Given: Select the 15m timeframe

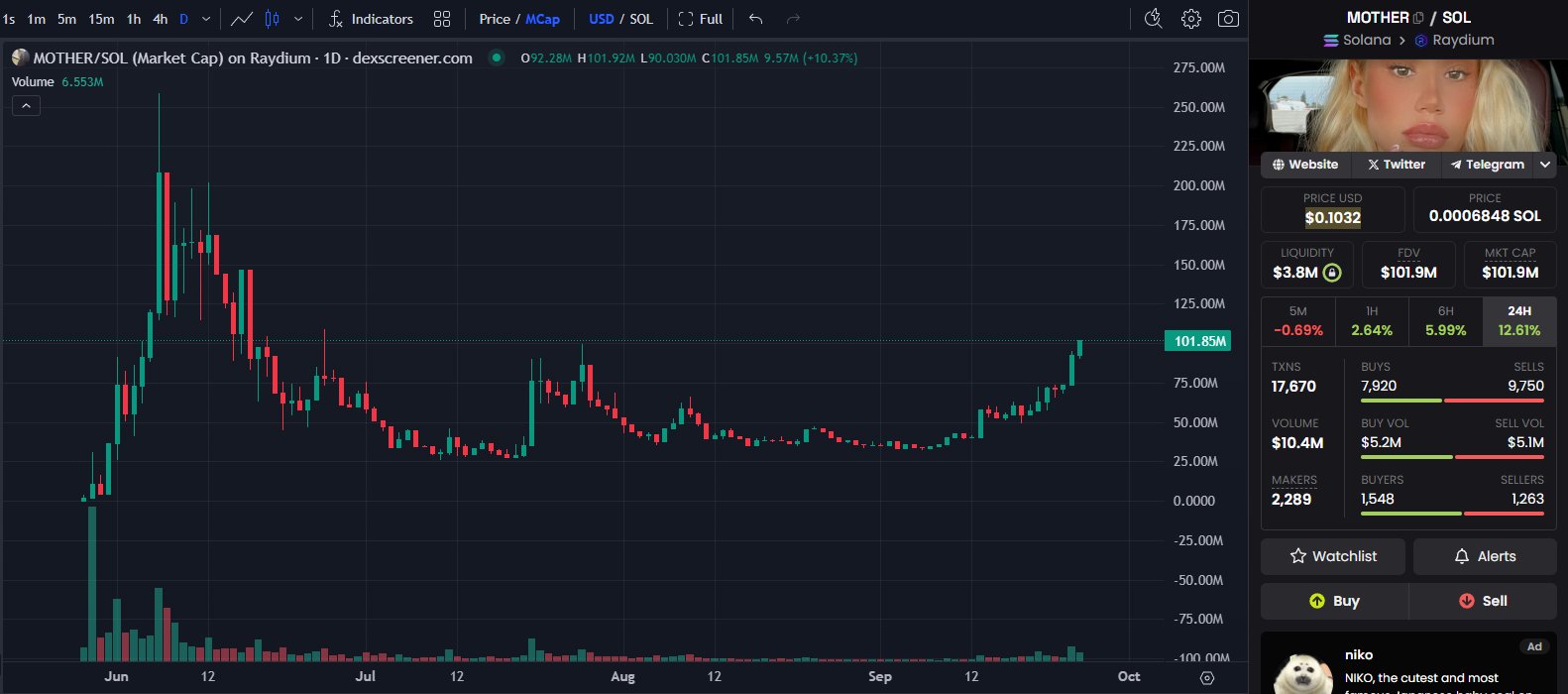Looking at the screenshot, I should pos(101,19).
